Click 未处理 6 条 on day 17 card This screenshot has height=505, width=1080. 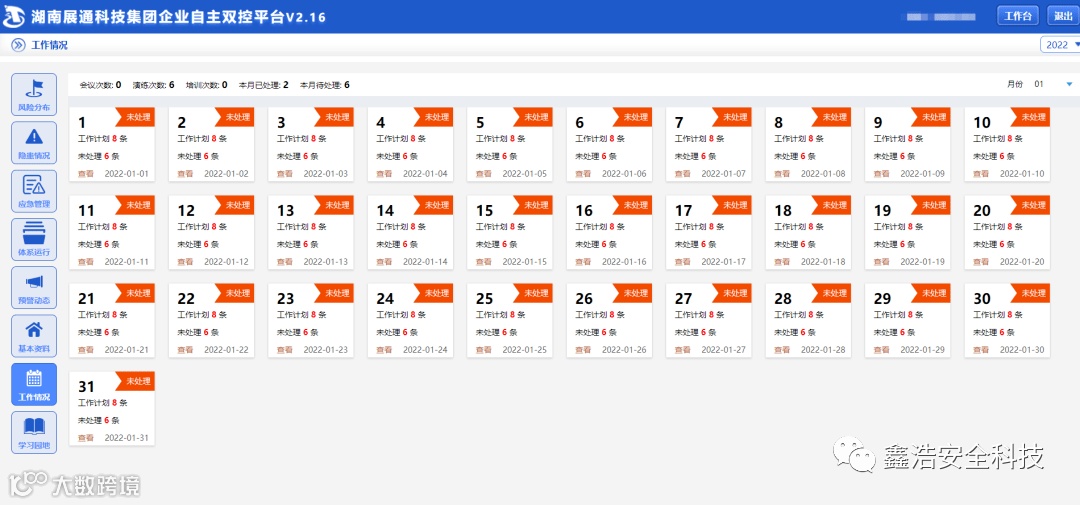tap(696, 244)
